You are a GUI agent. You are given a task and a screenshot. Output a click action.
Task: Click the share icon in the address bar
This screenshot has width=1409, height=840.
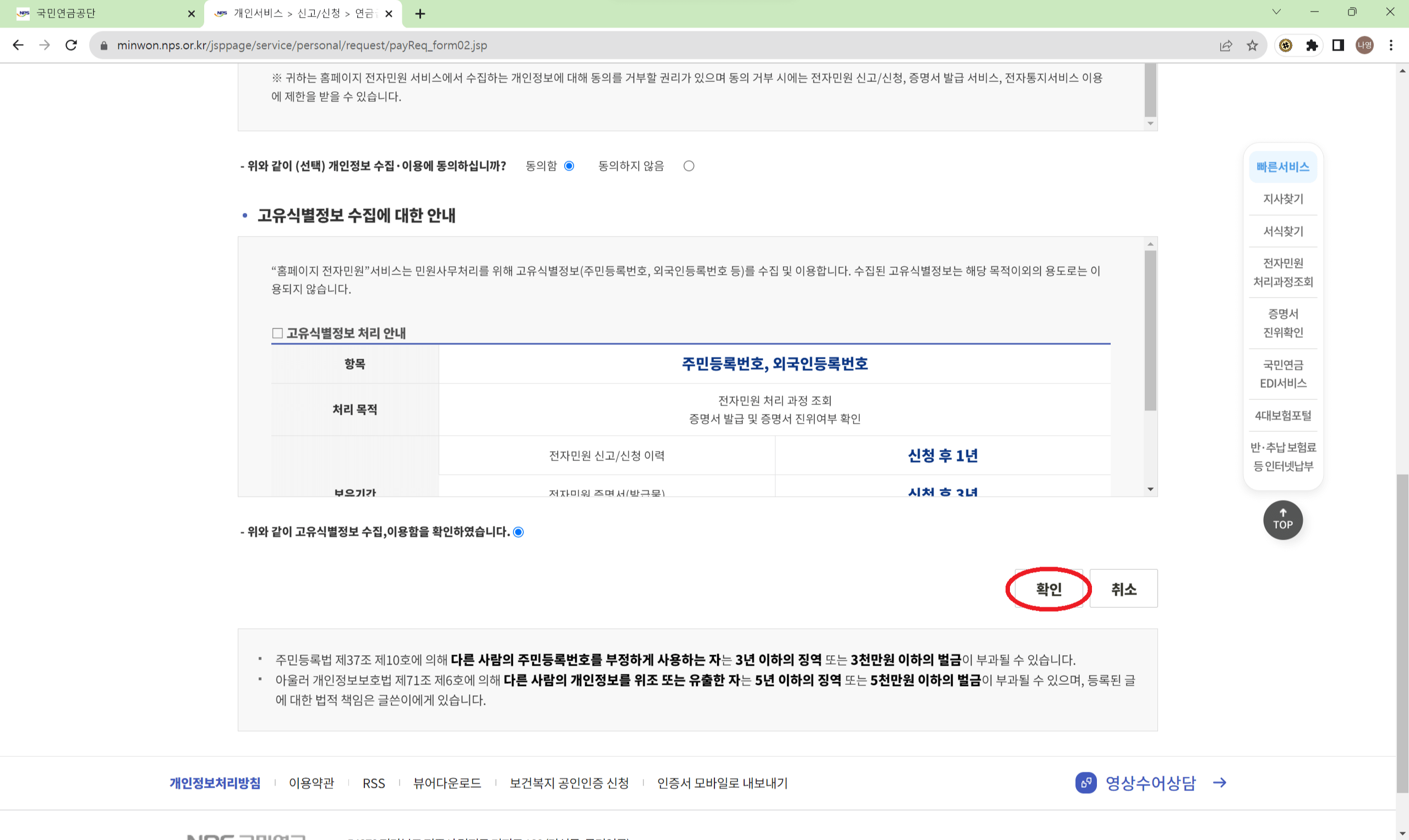[1226, 45]
